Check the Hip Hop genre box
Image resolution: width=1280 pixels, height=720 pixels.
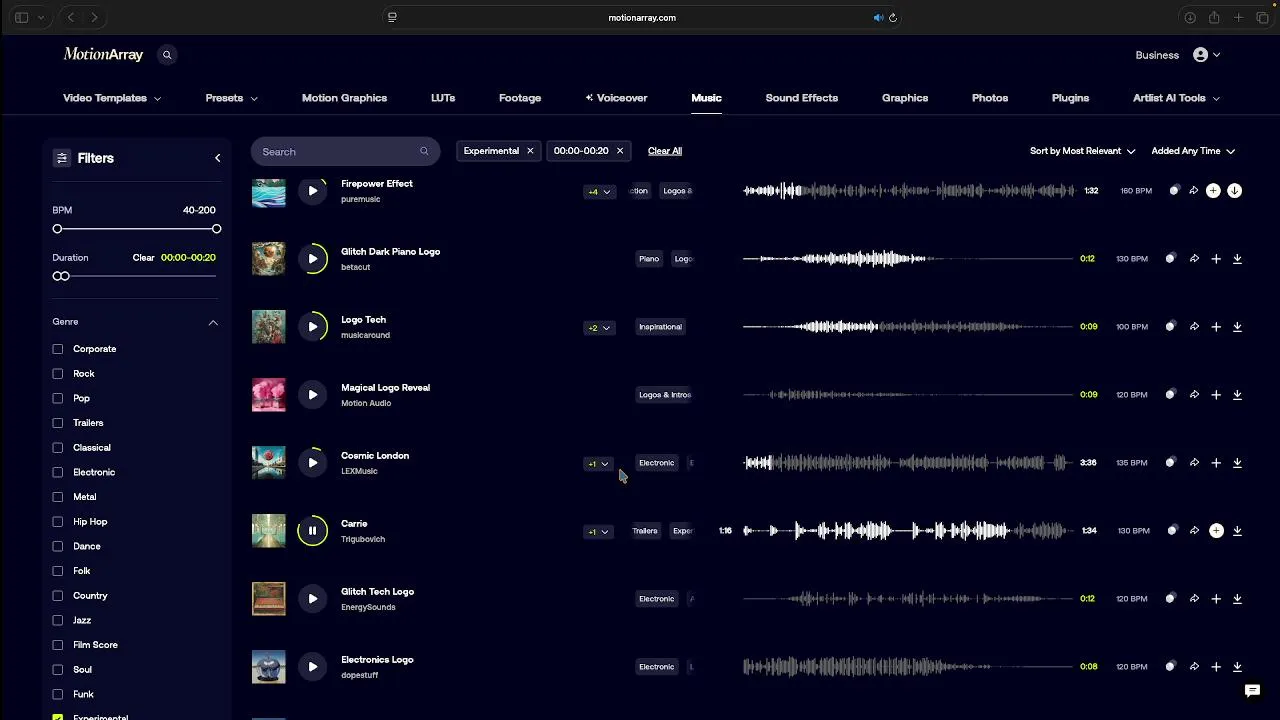point(58,522)
